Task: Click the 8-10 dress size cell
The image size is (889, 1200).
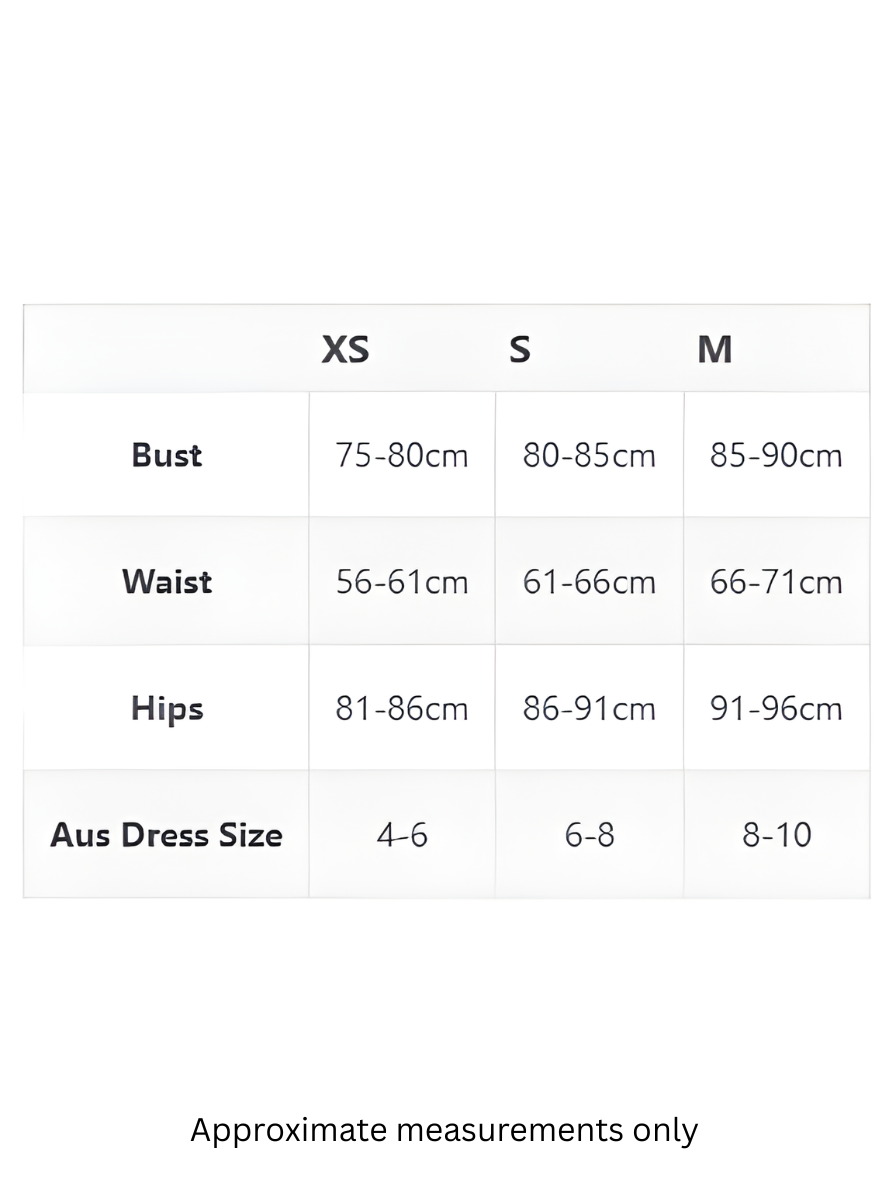Action: (x=776, y=835)
